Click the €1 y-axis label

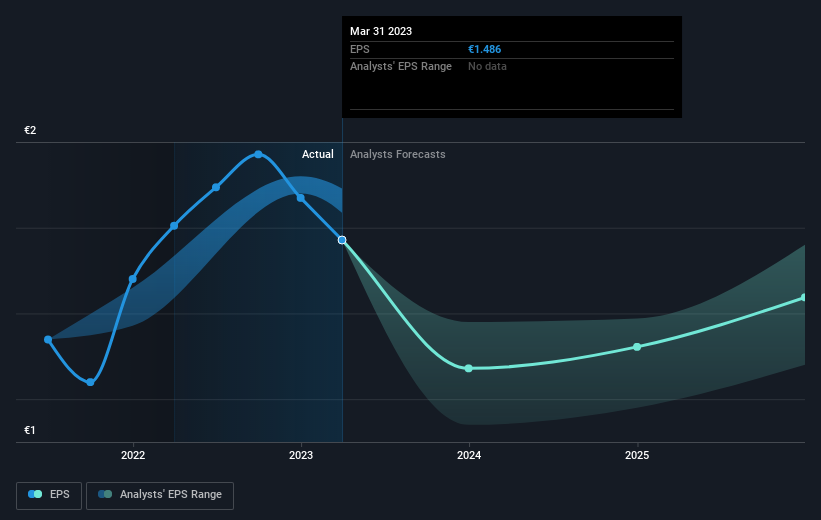pyautogui.click(x=30, y=430)
